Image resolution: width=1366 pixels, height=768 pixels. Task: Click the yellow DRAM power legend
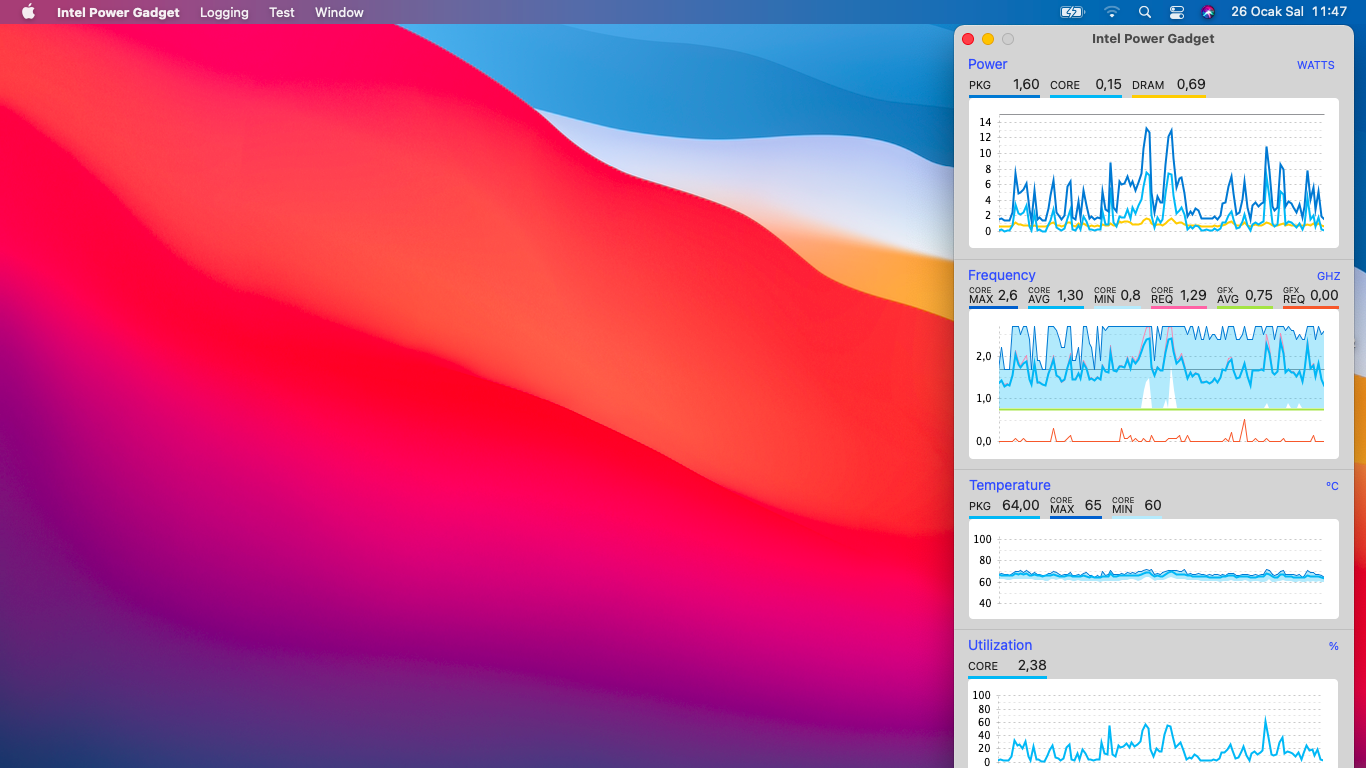pyautogui.click(x=1168, y=85)
